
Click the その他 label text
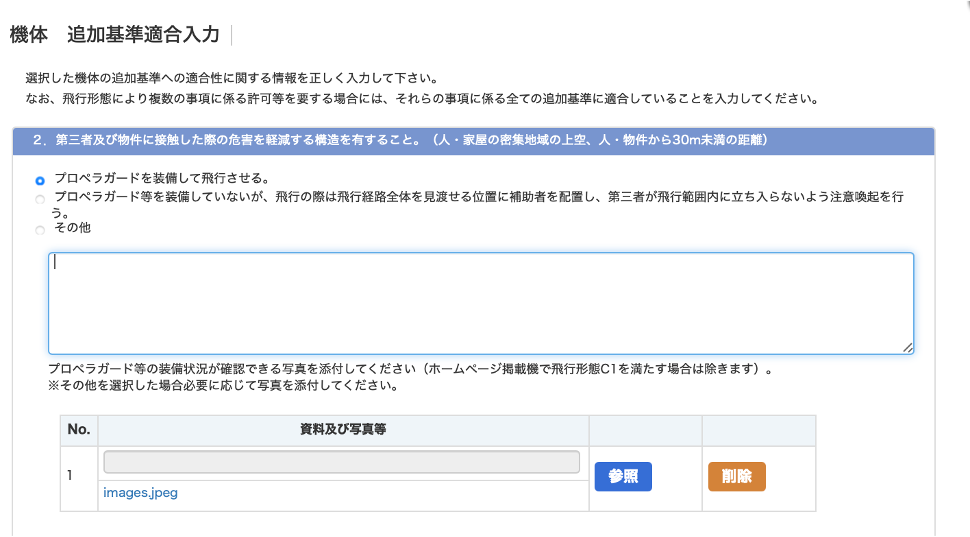point(74,227)
